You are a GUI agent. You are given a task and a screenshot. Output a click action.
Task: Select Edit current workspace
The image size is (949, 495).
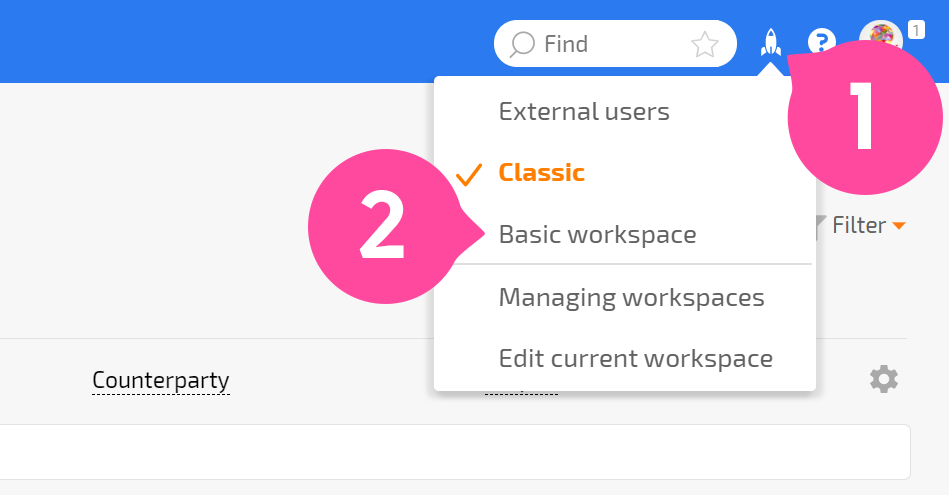(x=635, y=359)
